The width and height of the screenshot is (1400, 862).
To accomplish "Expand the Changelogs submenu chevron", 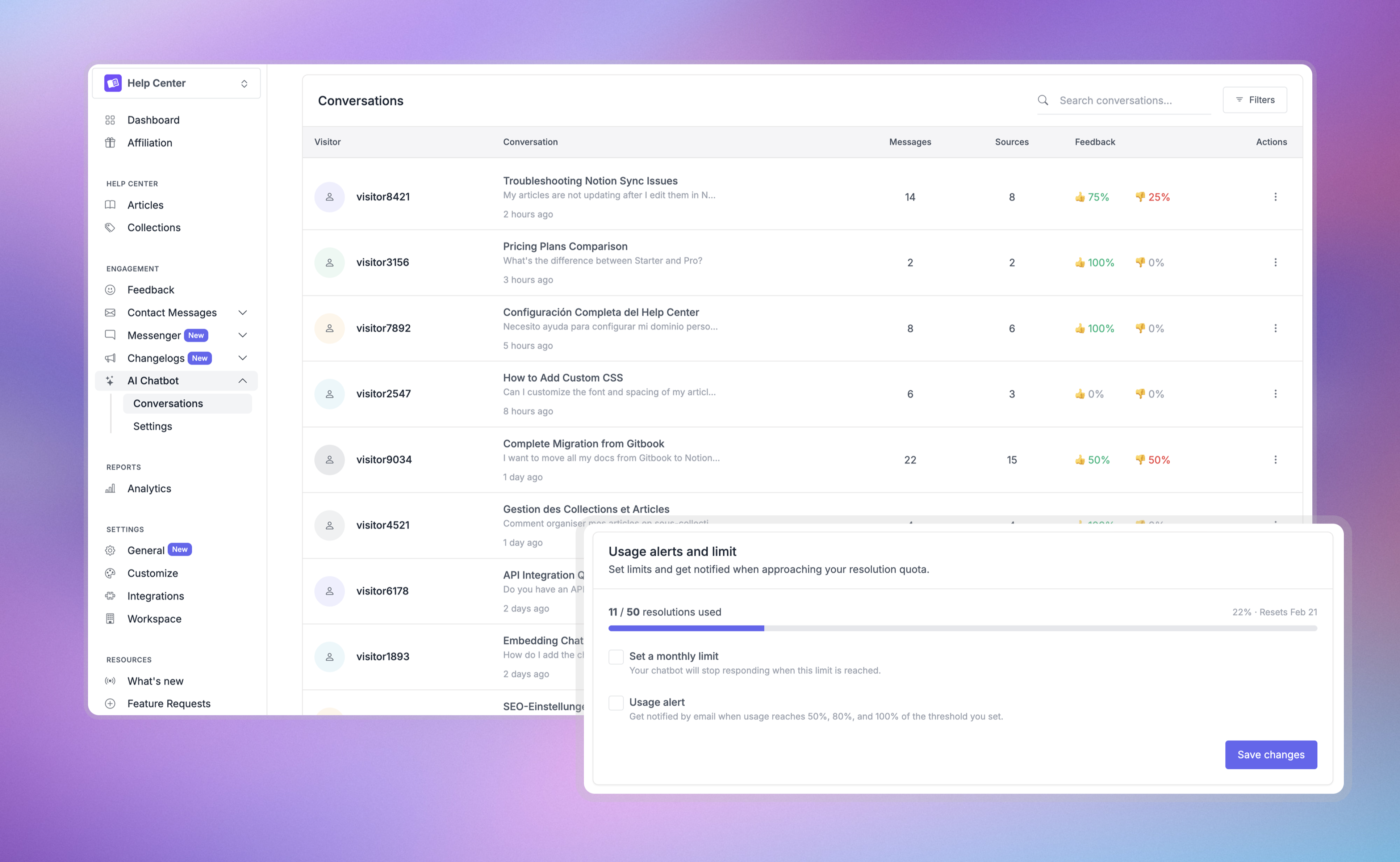I will pos(242,358).
